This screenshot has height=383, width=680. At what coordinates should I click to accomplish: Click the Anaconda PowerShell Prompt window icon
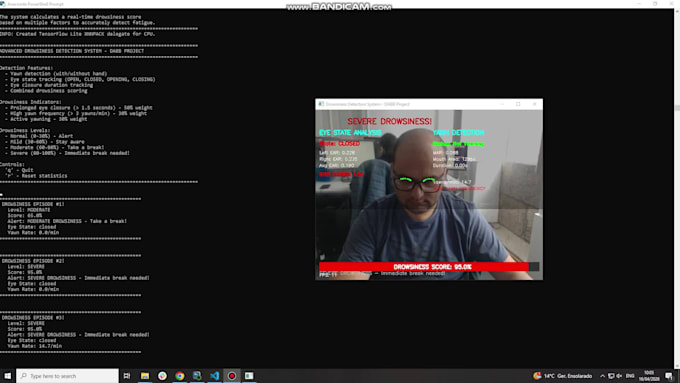[x=3, y=4]
